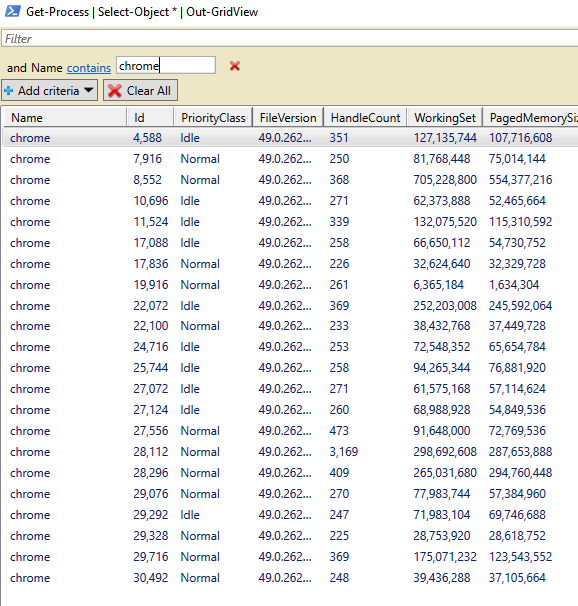Select chrome row with Id 11,524
578x606 pixels.
[291, 222]
